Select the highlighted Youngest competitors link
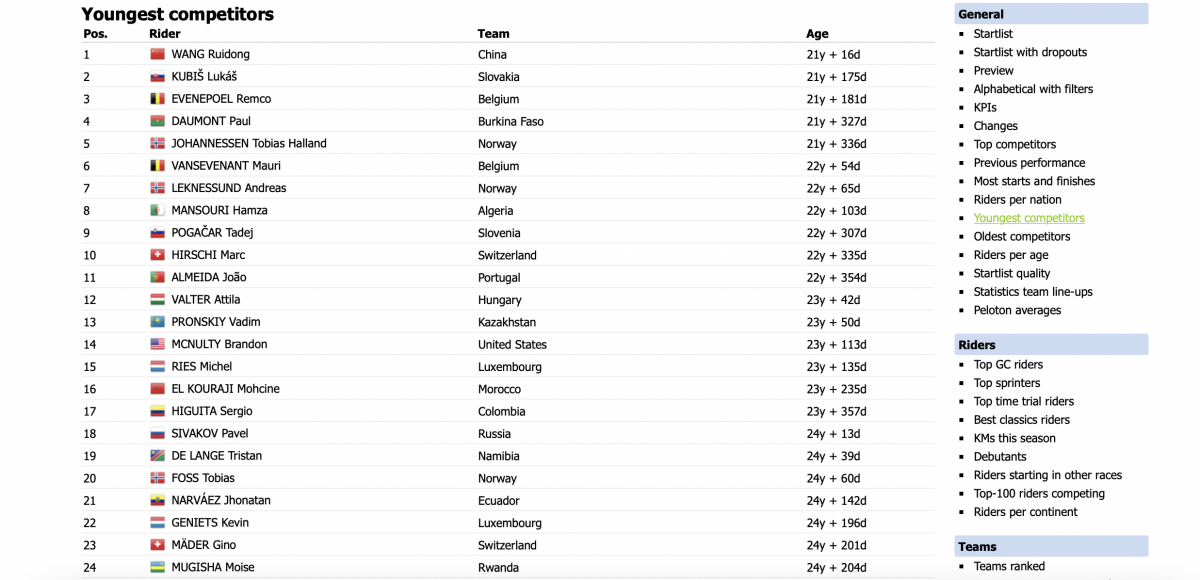Image resolution: width=1200 pixels, height=580 pixels. [1029, 218]
